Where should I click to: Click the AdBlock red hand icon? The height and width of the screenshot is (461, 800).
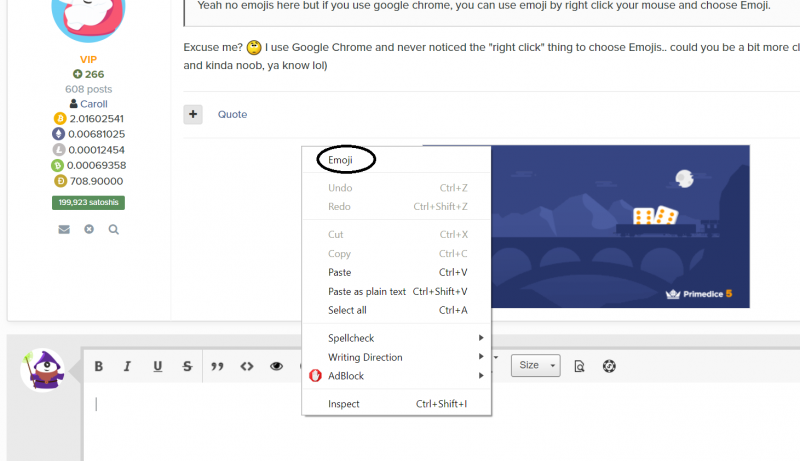click(x=315, y=376)
